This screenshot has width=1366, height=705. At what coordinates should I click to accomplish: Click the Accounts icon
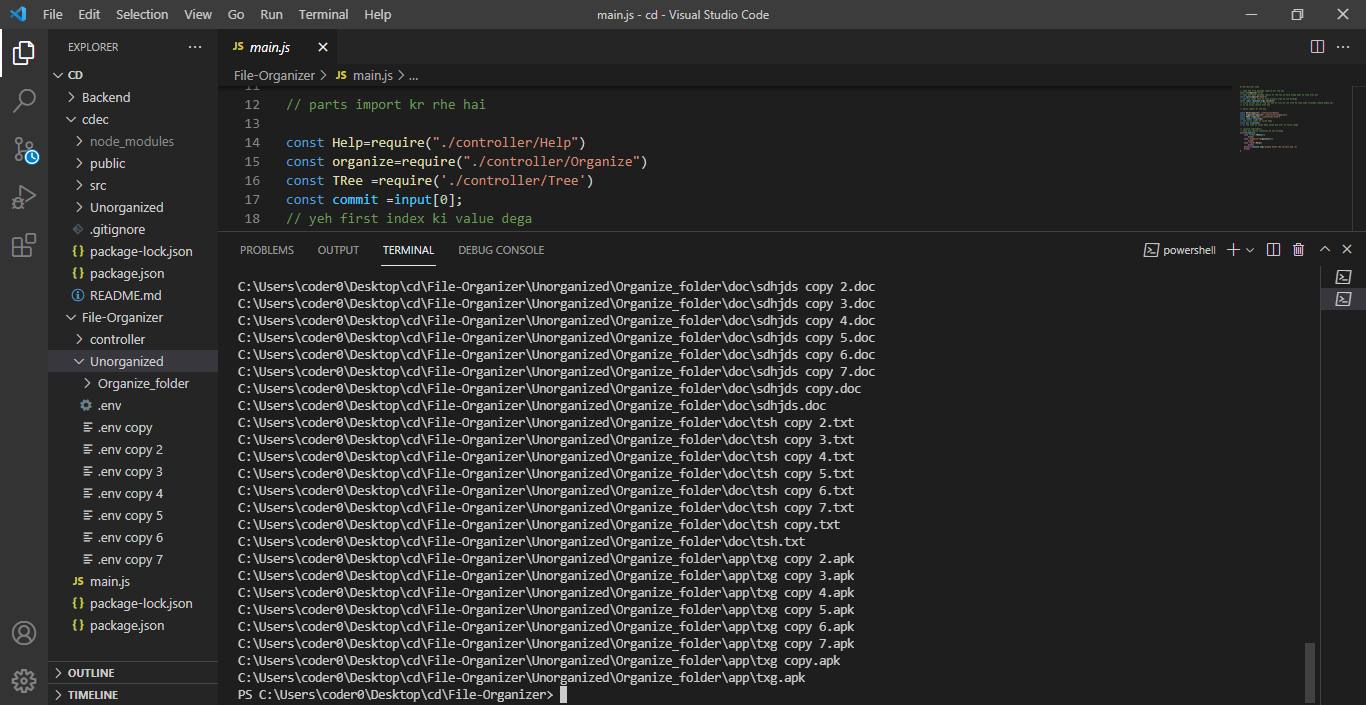(x=23, y=632)
